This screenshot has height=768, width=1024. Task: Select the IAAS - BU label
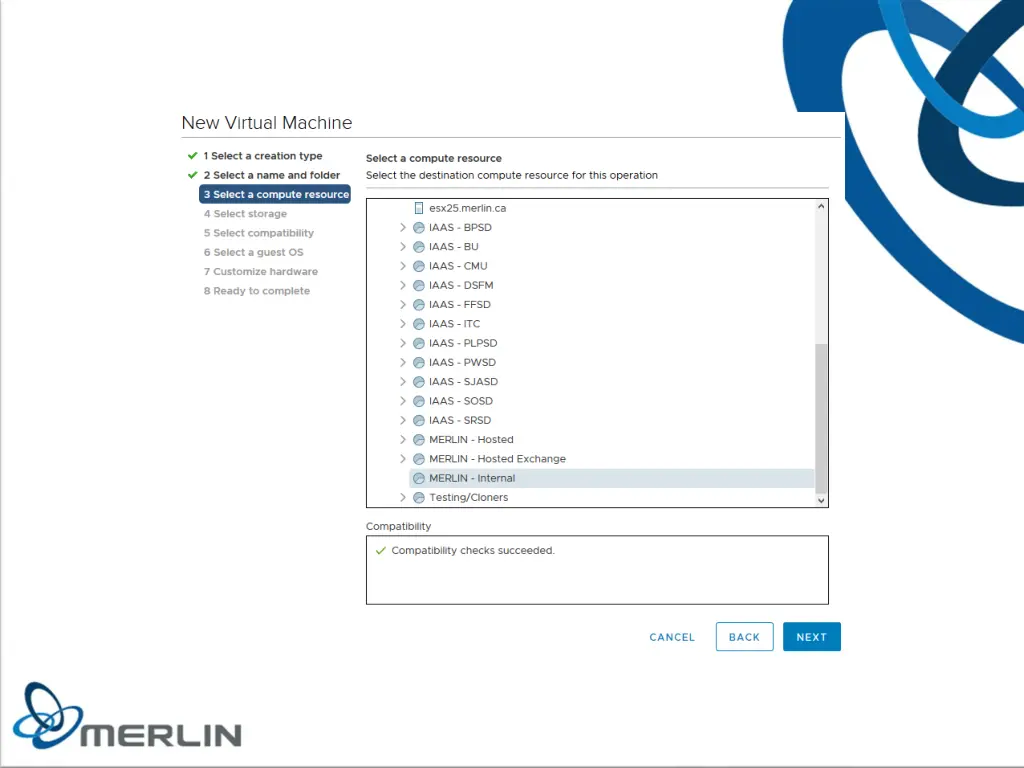coord(454,247)
